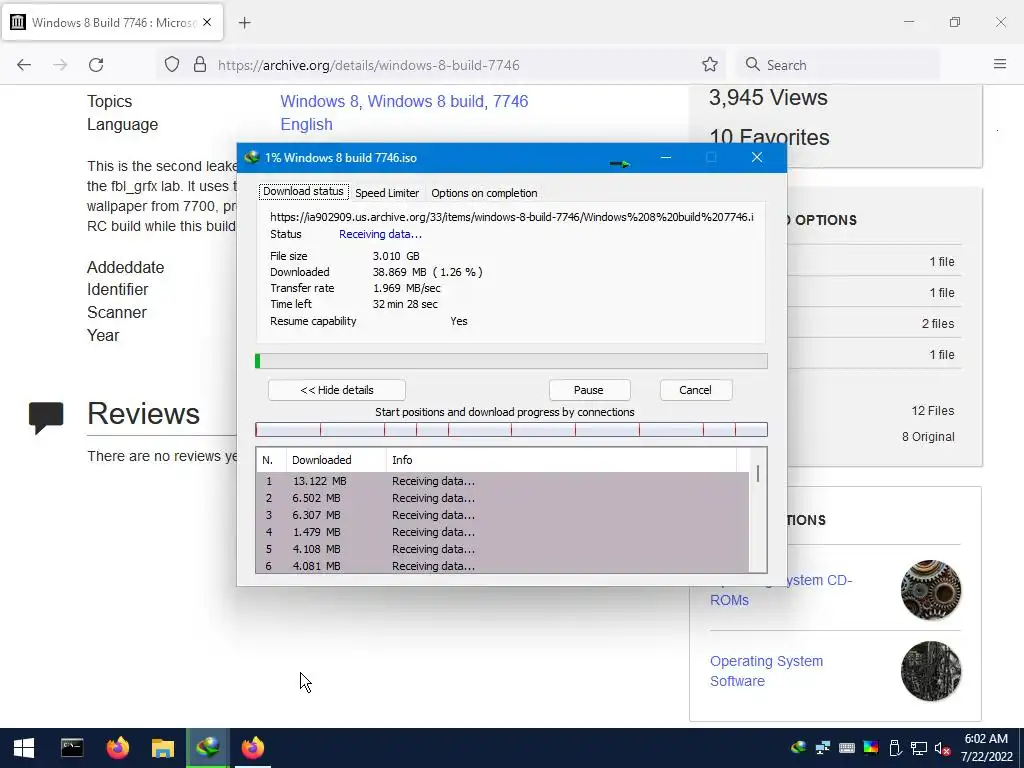Click the Operating System Software thumbnail image
The height and width of the screenshot is (768, 1024).
point(931,671)
